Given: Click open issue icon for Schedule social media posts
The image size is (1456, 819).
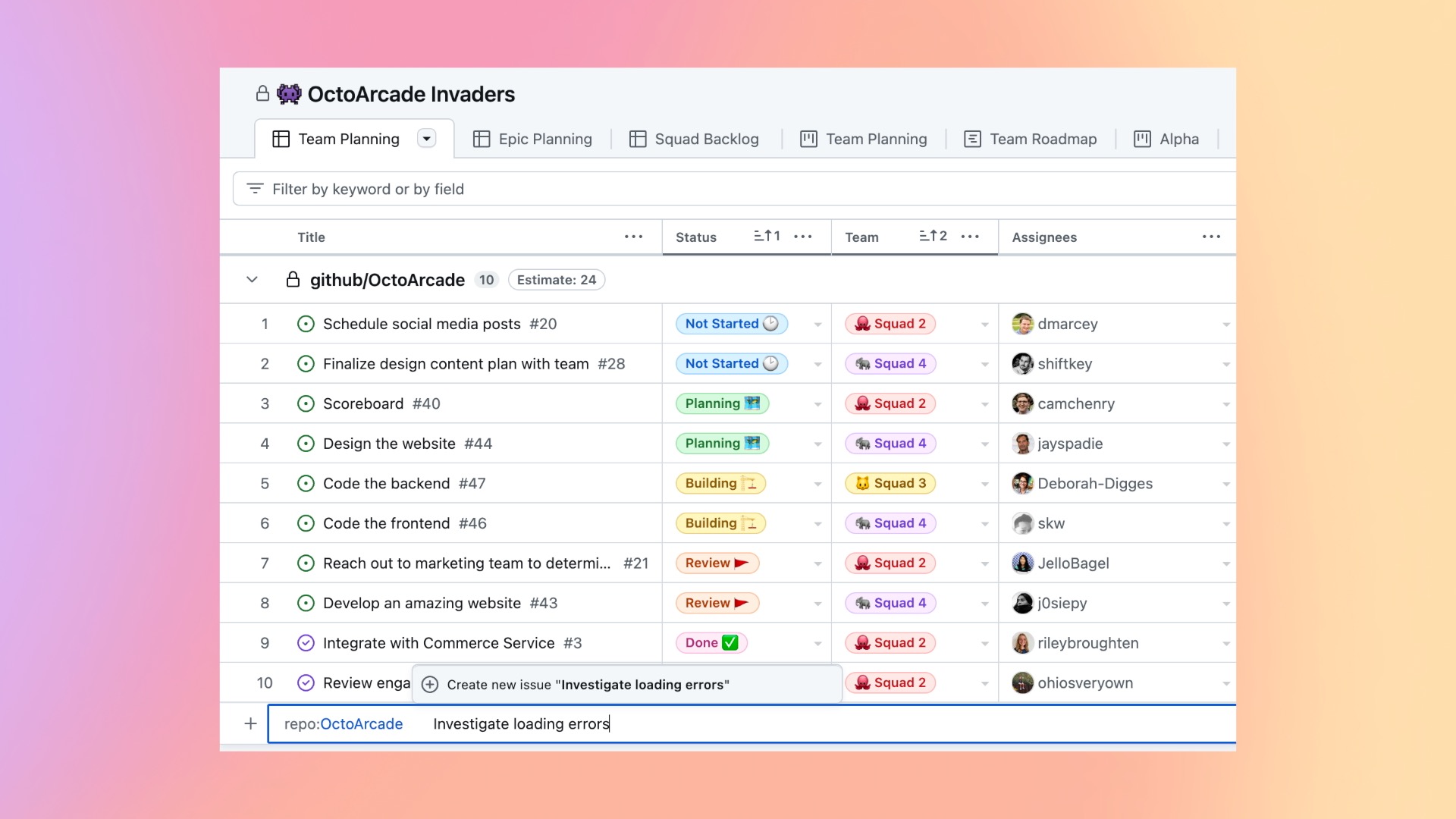Looking at the screenshot, I should tap(306, 324).
